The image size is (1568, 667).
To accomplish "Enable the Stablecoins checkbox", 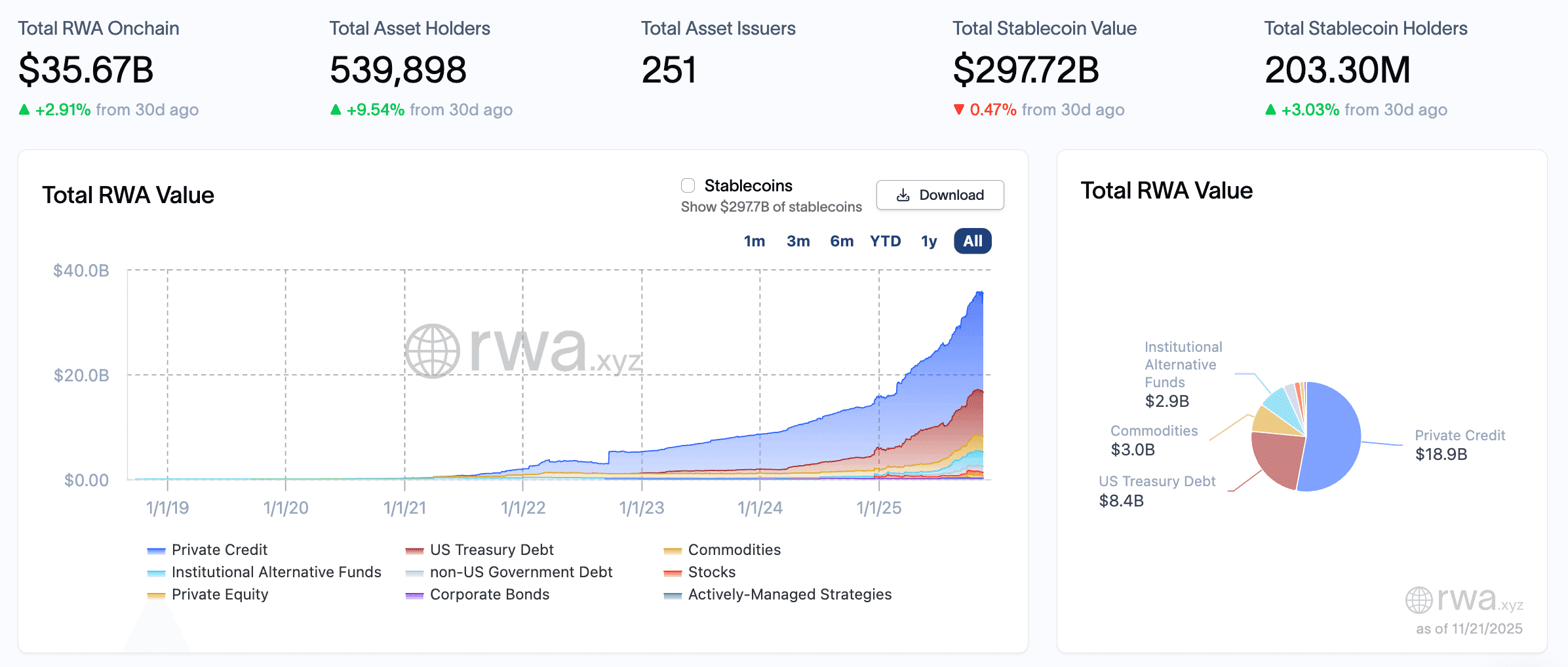I will coord(688,186).
